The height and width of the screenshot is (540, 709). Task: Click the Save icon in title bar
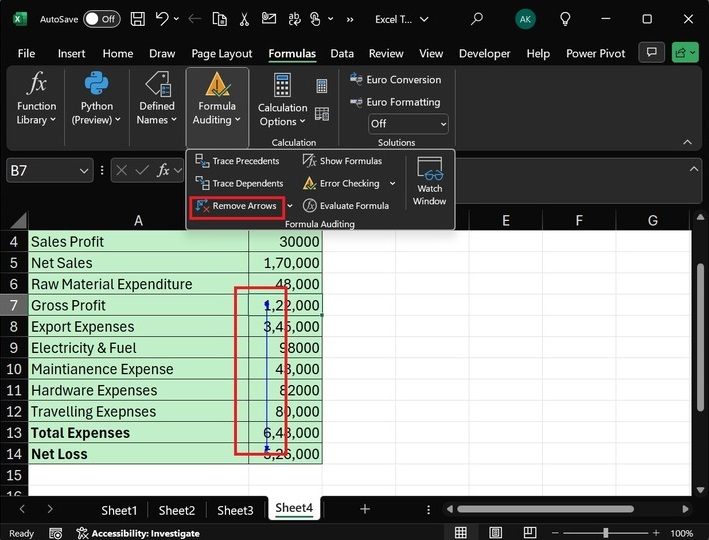coord(137,19)
